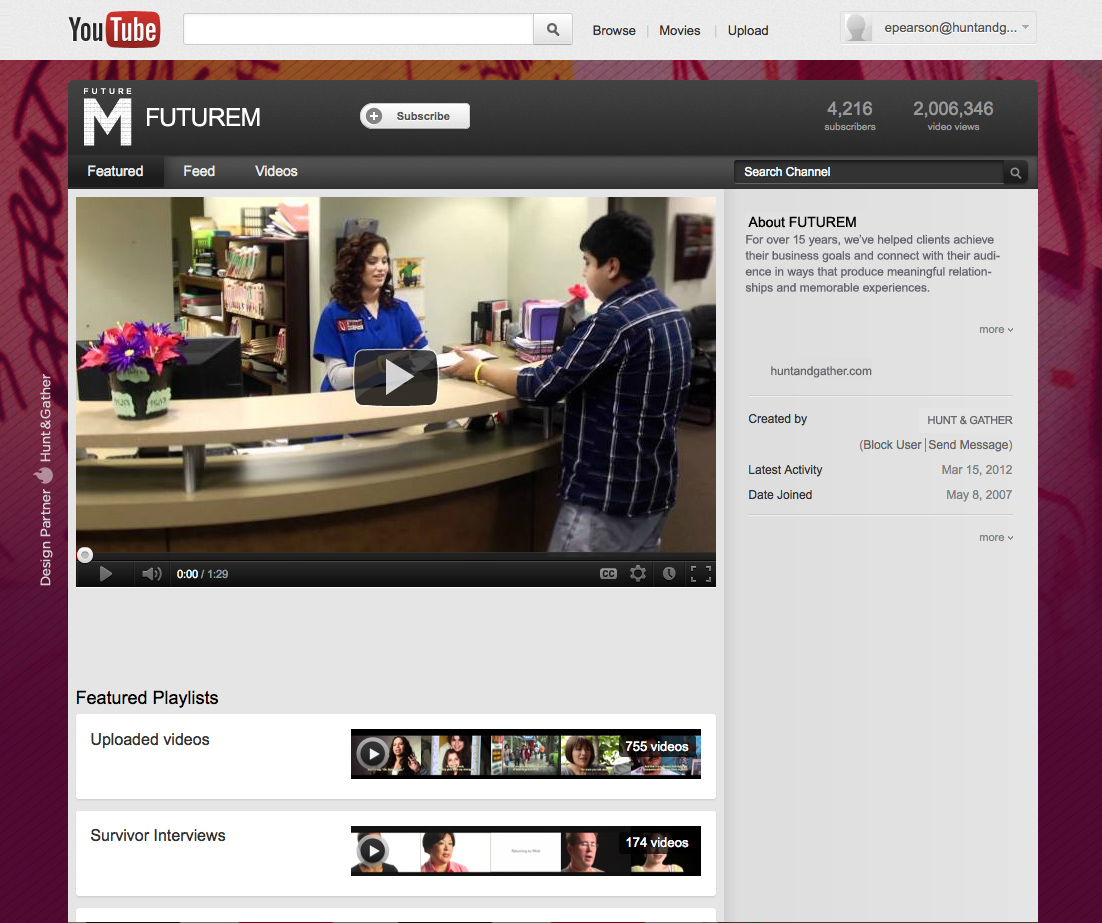This screenshot has width=1102, height=923.
Task: Enter fullscreen mode in player
Action: click(x=701, y=574)
